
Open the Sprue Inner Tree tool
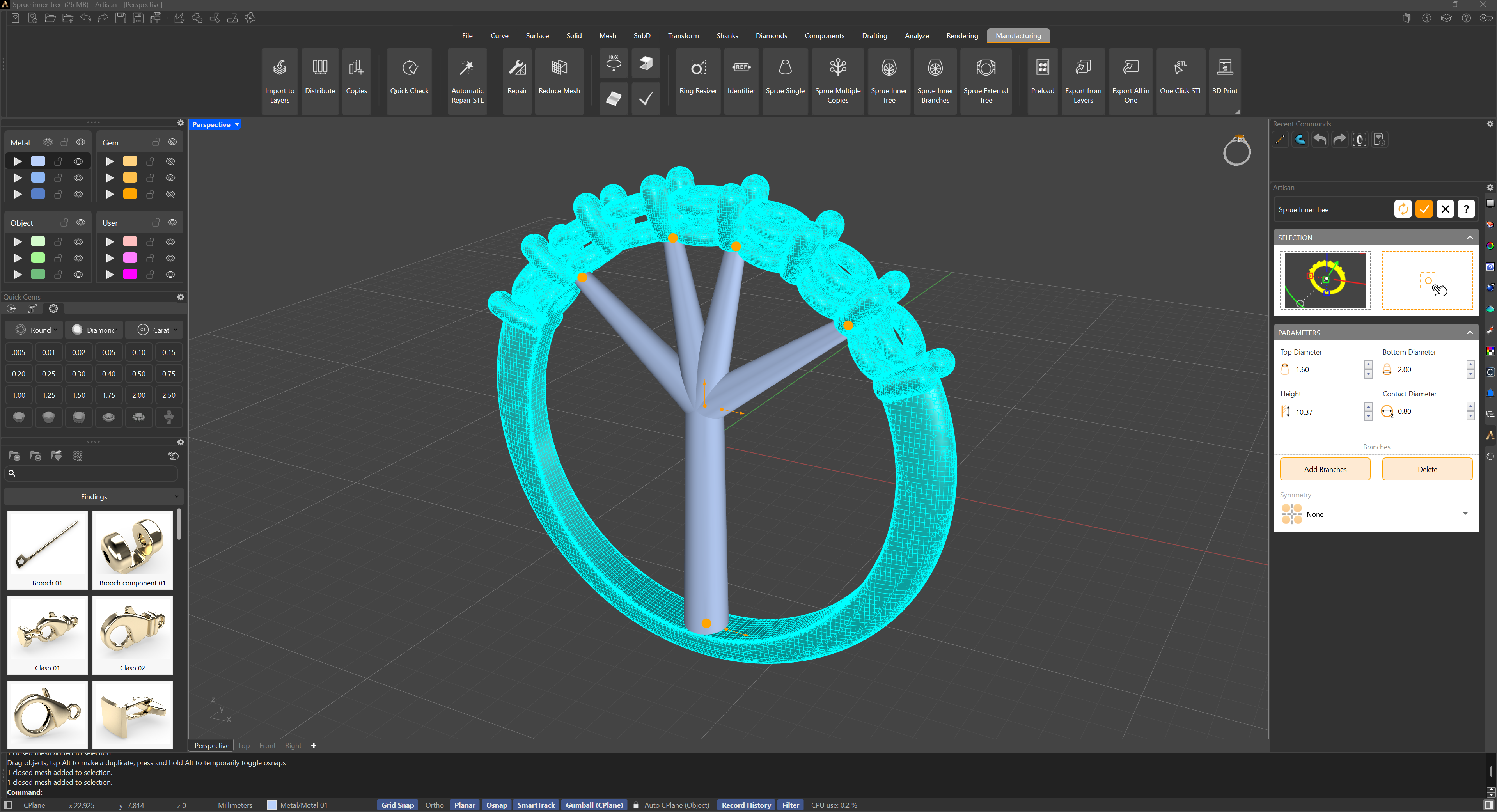[889, 82]
